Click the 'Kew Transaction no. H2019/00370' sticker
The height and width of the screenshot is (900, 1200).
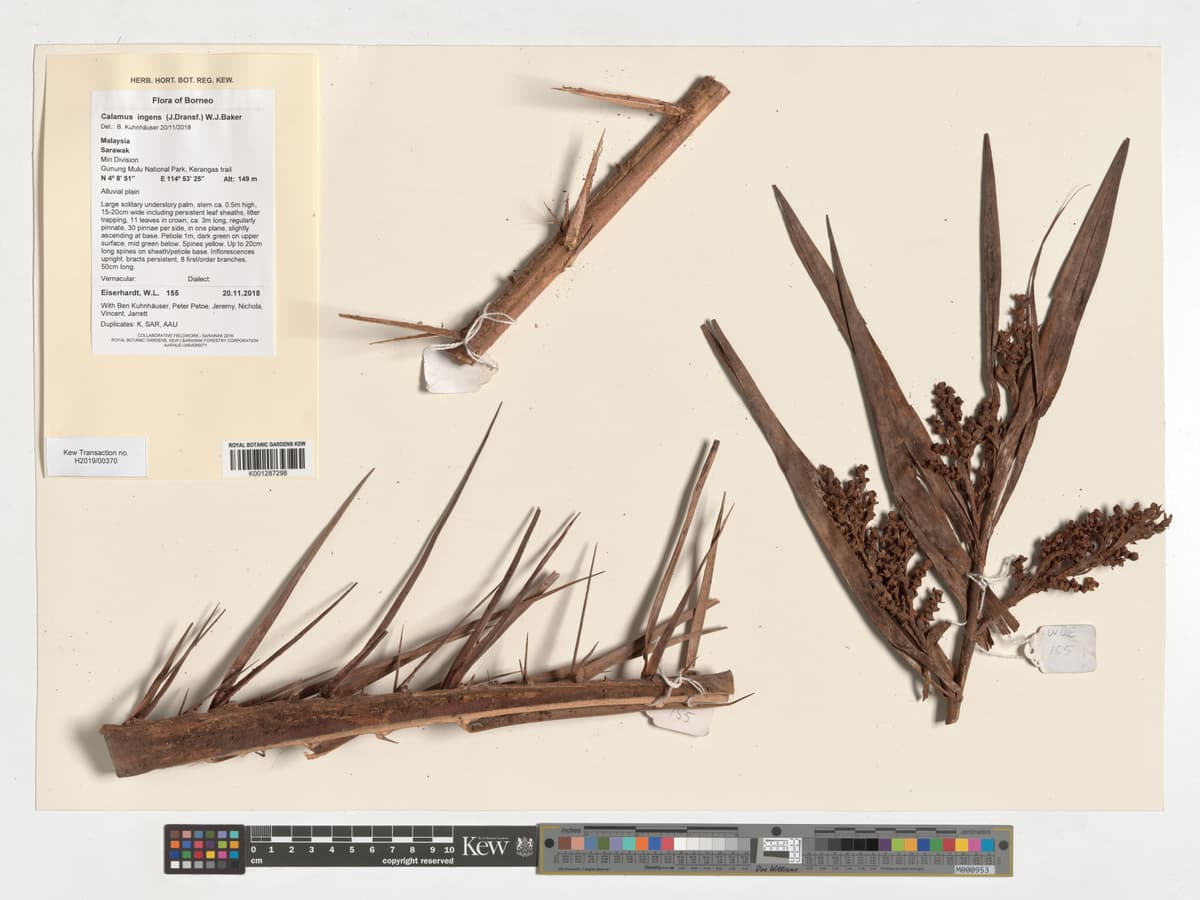(95, 456)
